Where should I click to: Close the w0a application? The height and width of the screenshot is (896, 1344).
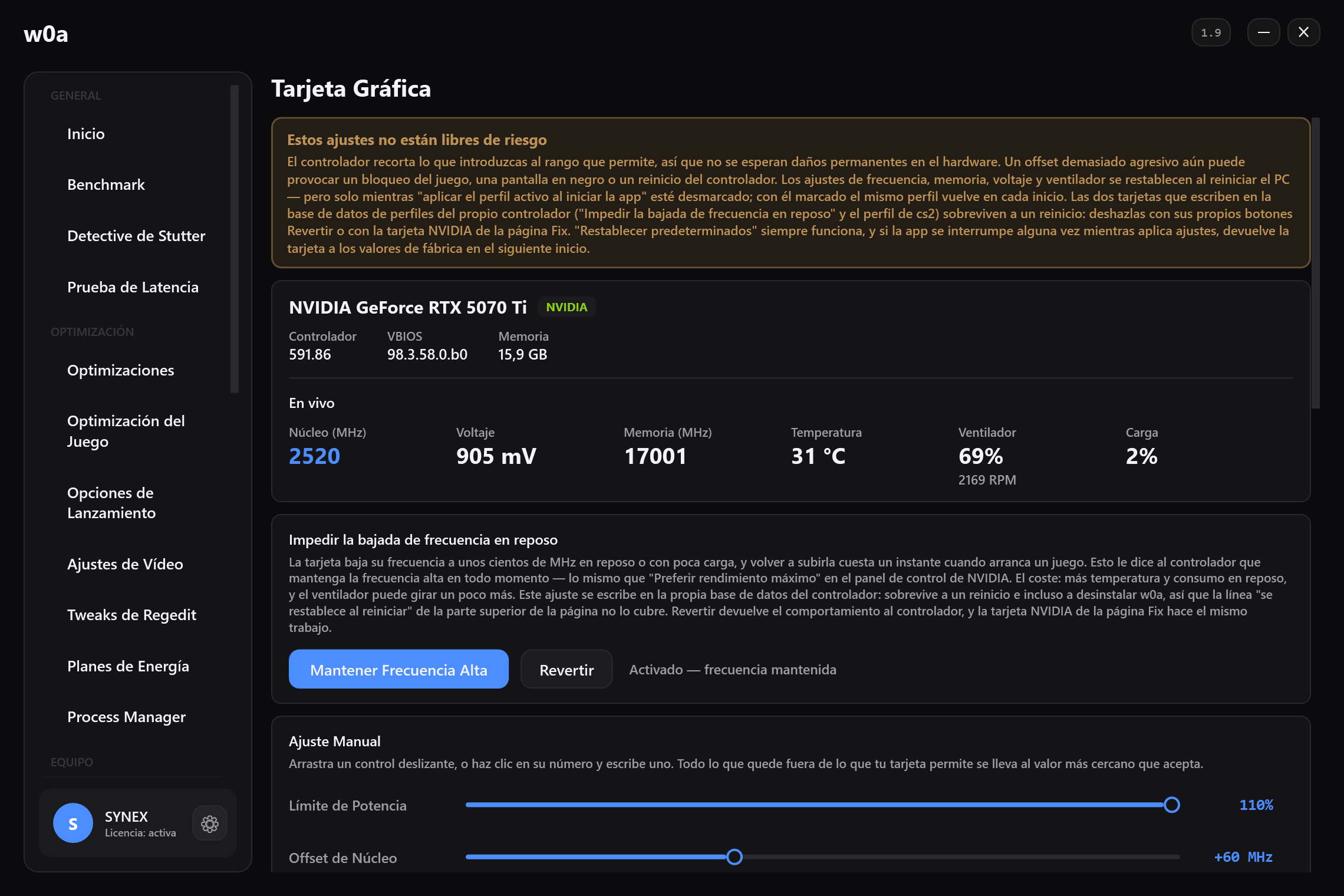[x=1303, y=32]
